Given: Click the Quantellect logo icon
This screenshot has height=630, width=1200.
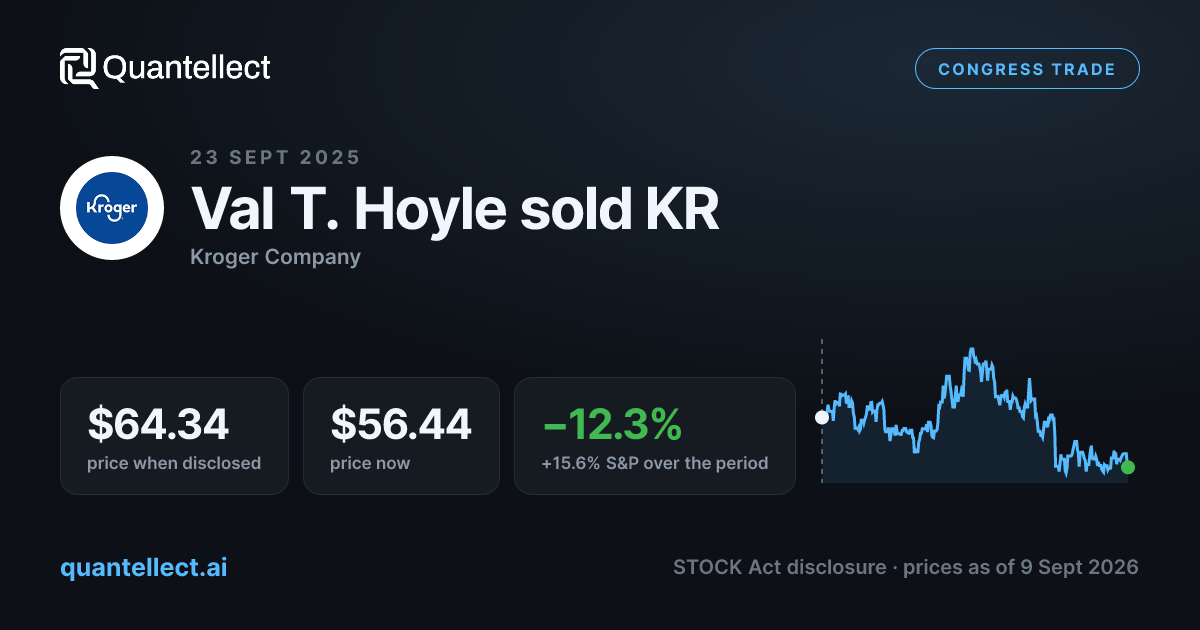Looking at the screenshot, I should pyautogui.click(x=79, y=68).
